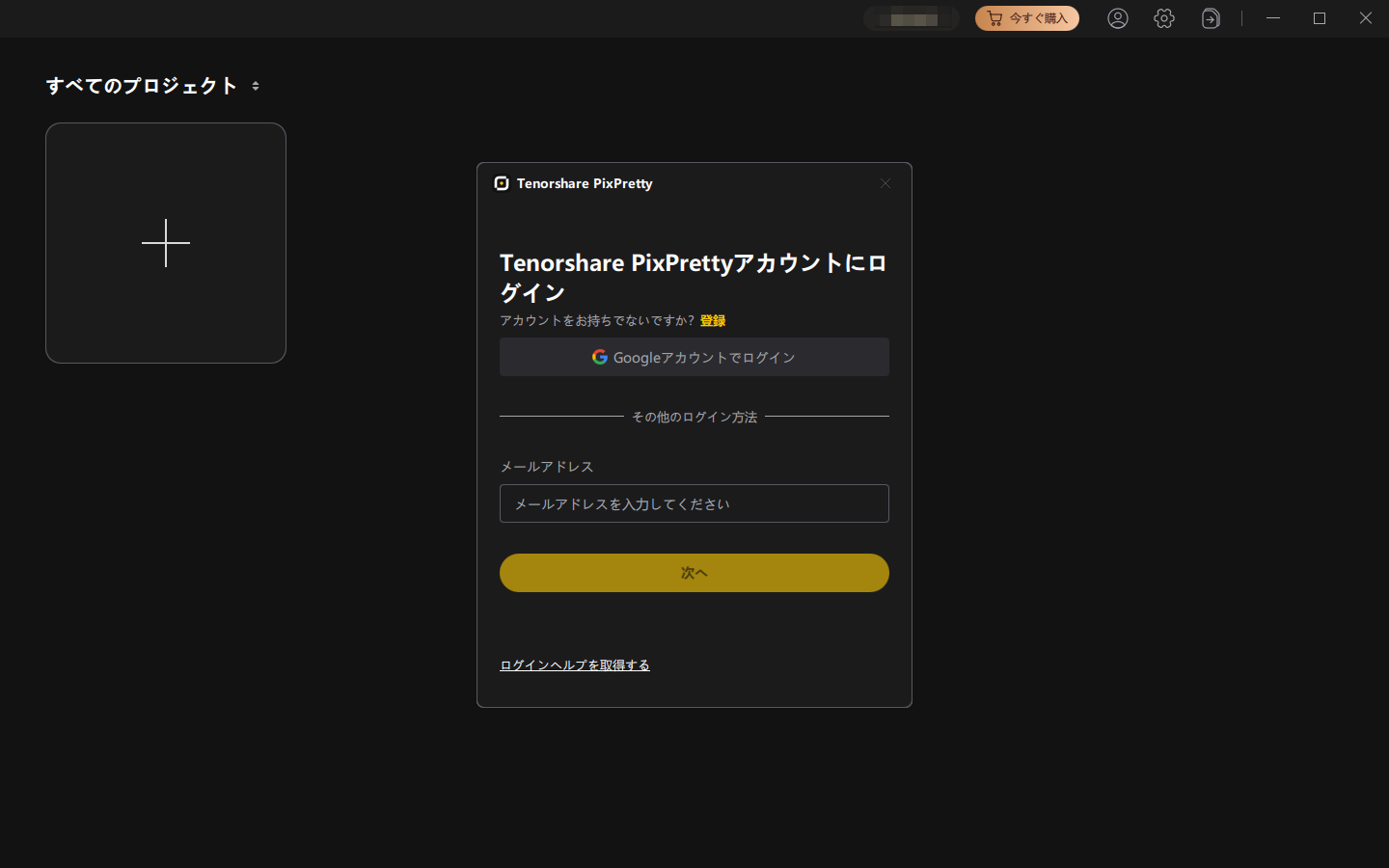Expand the すべてのプロジェクト sort arrows
The height and width of the screenshot is (868, 1389).
pos(256,86)
